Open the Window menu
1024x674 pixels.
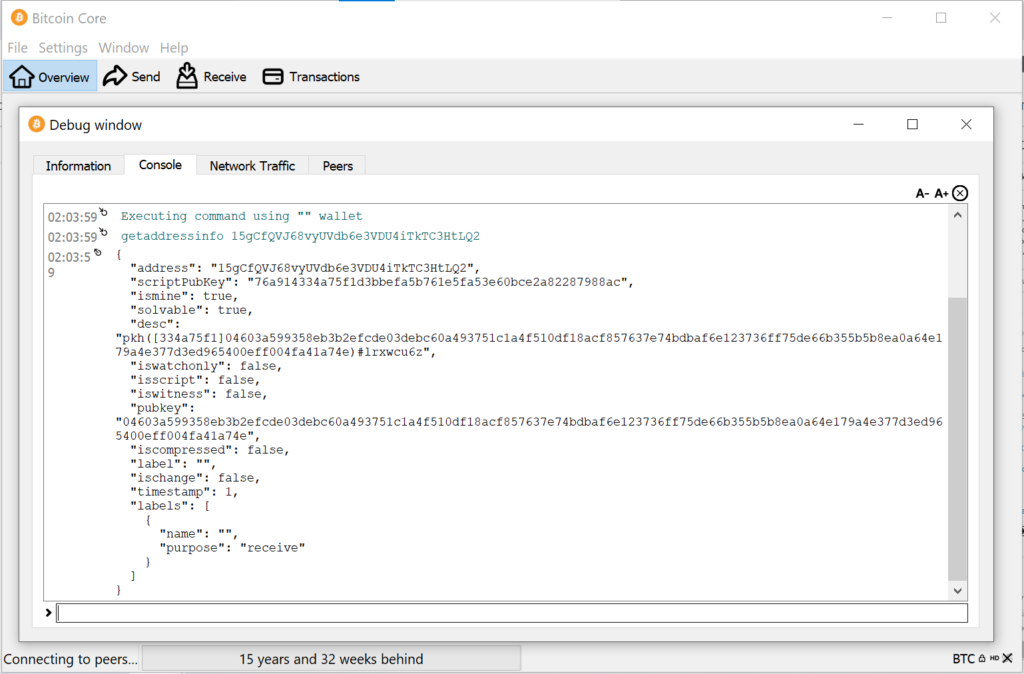tap(123, 48)
